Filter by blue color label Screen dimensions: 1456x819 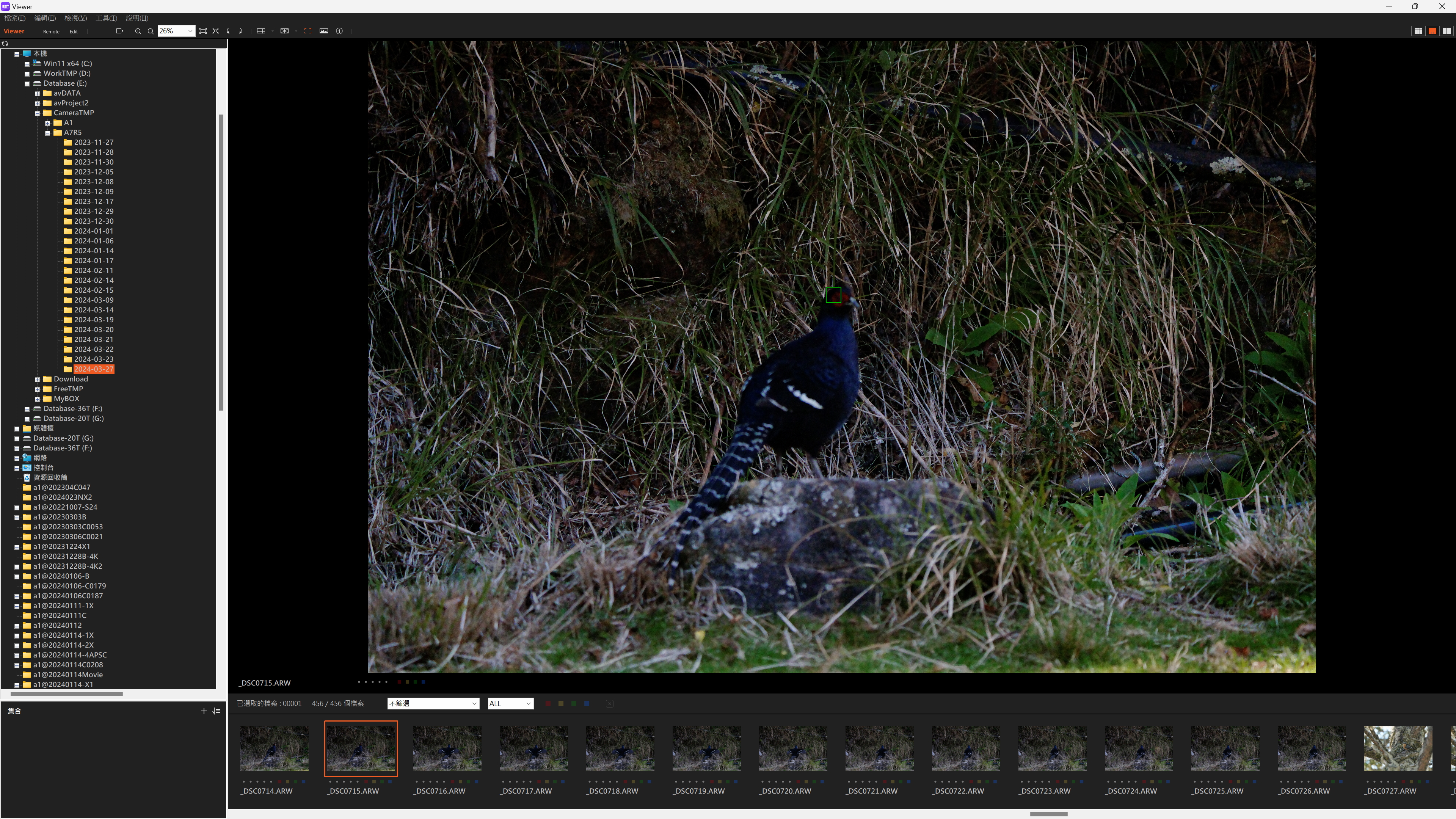point(587,704)
